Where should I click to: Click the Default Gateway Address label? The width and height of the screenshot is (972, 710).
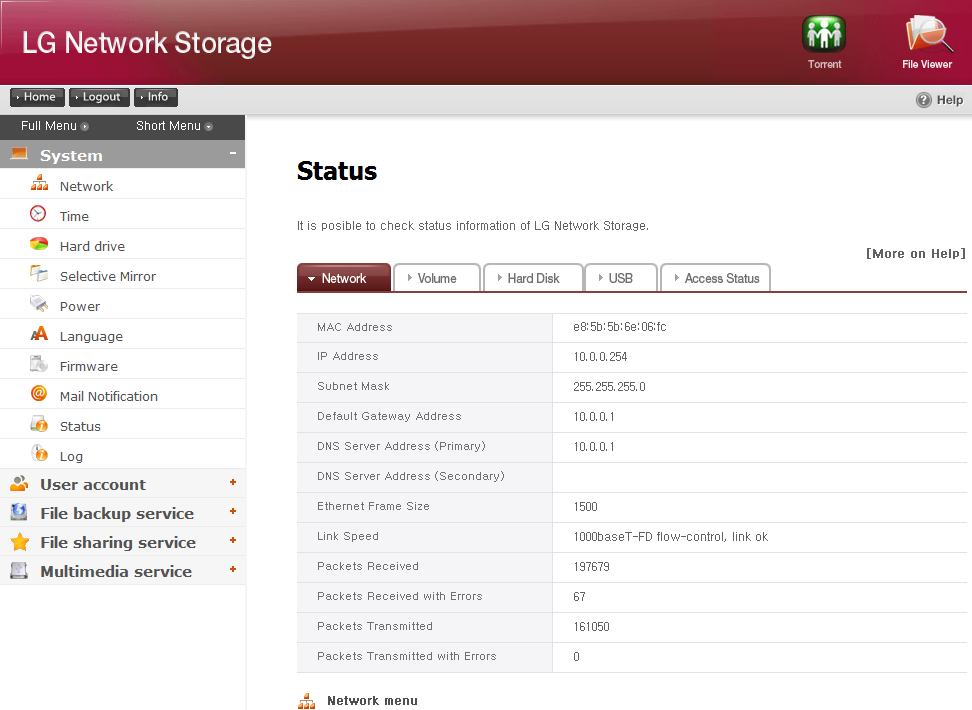(389, 416)
